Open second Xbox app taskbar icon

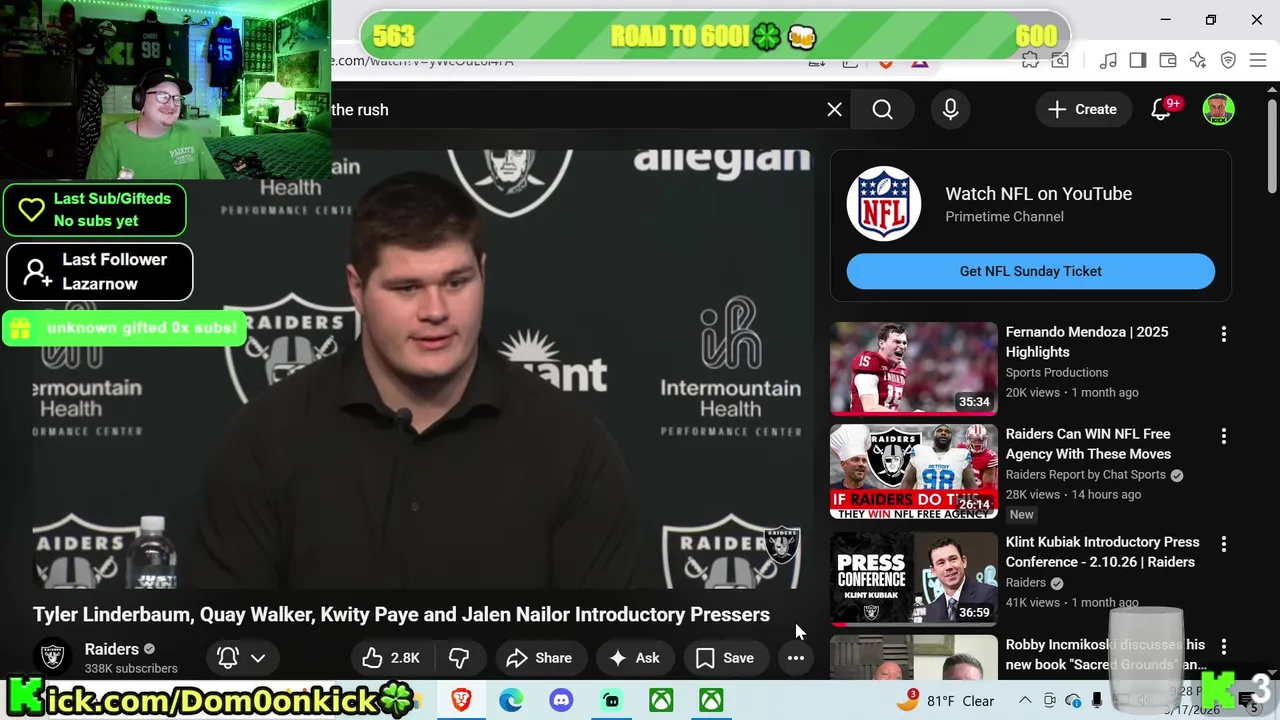point(711,700)
